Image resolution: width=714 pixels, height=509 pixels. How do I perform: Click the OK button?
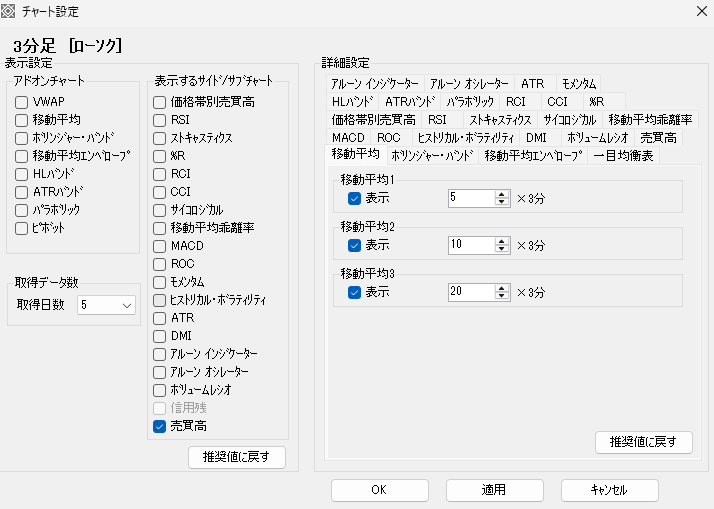coord(378,490)
